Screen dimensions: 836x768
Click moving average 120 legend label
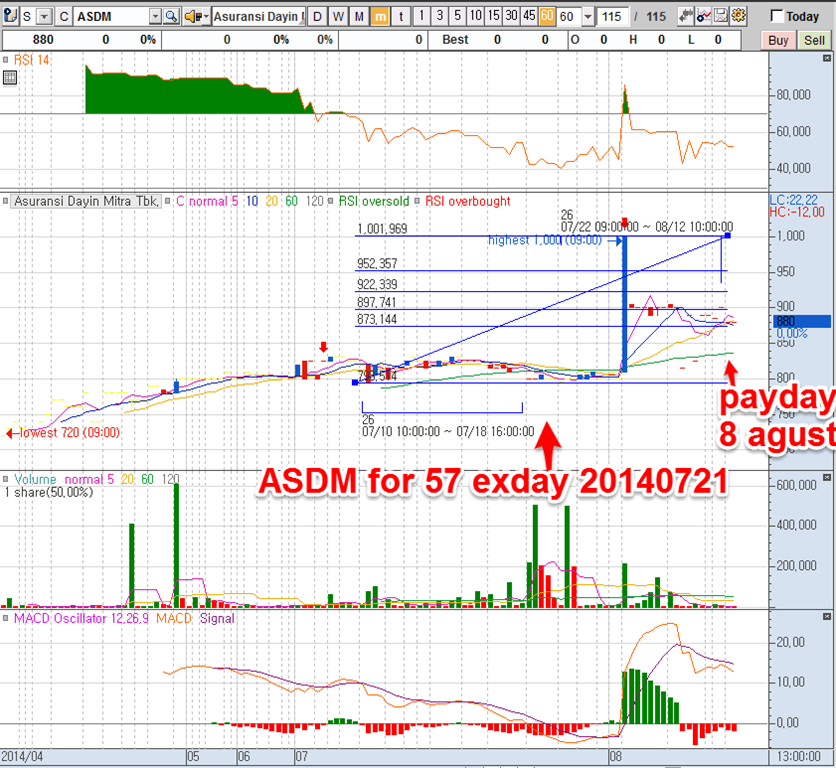pos(315,201)
